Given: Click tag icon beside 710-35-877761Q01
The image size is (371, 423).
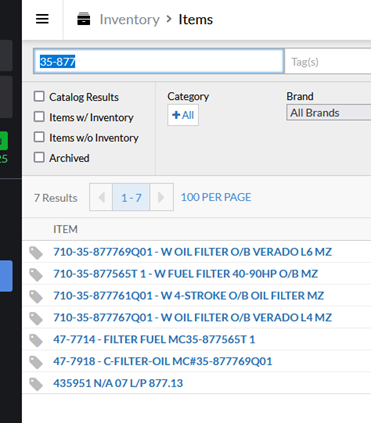Looking at the screenshot, I should pyautogui.click(x=36, y=297).
